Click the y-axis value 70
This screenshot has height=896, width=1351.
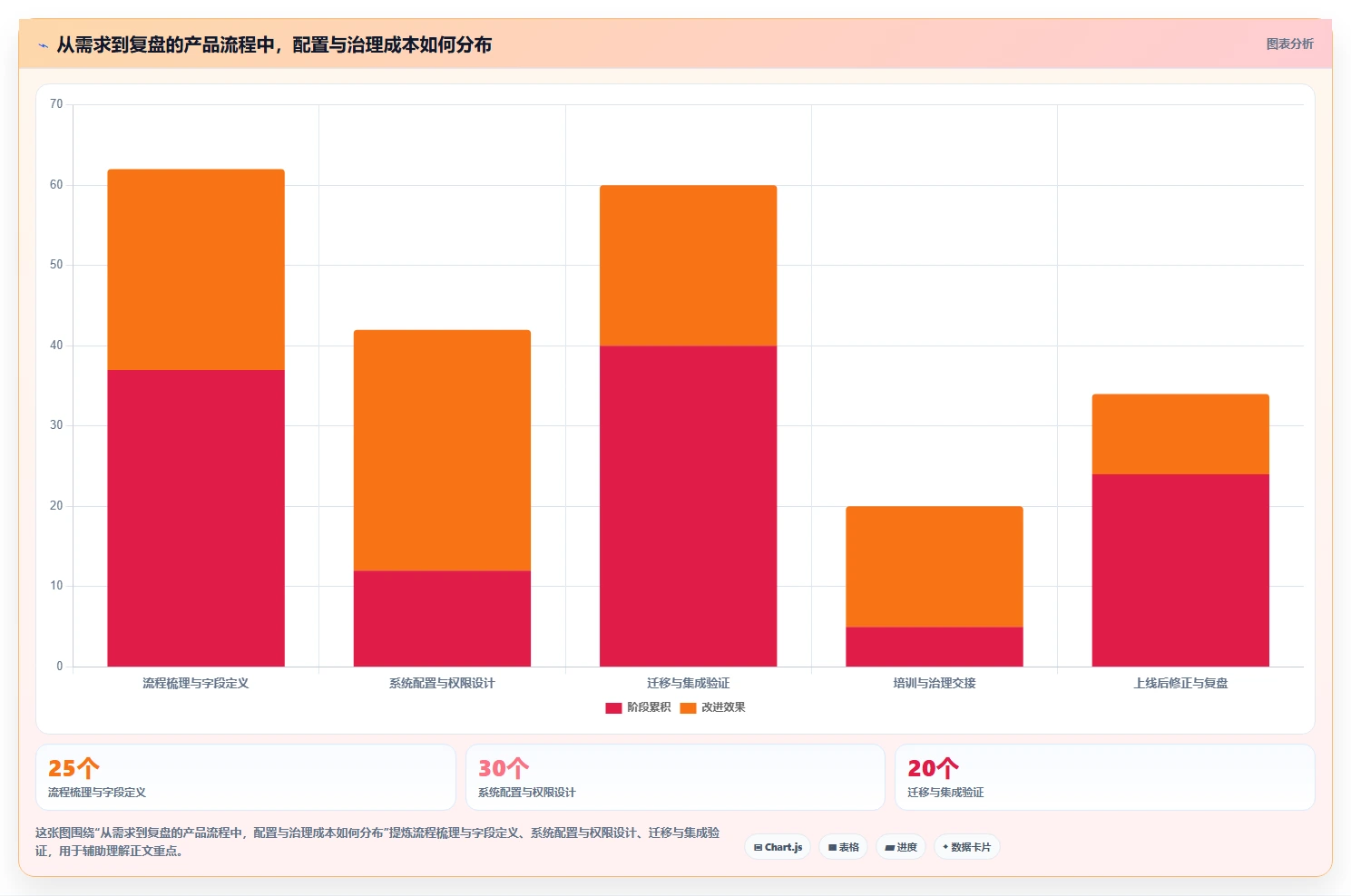point(56,104)
